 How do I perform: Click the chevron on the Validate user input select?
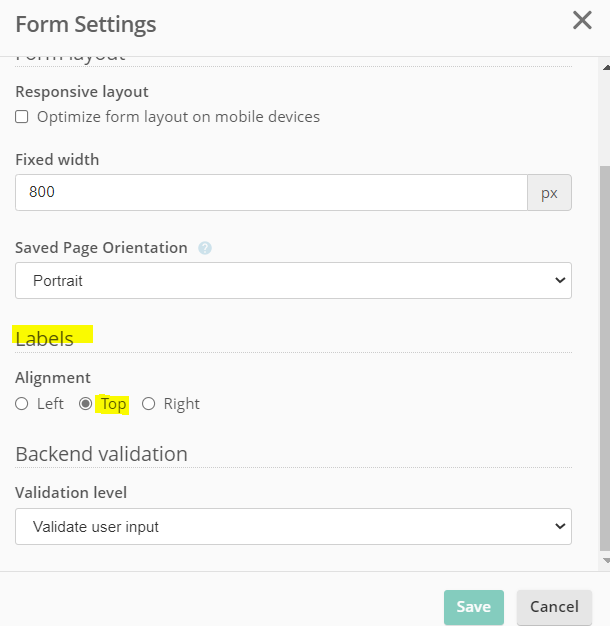point(559,526)
